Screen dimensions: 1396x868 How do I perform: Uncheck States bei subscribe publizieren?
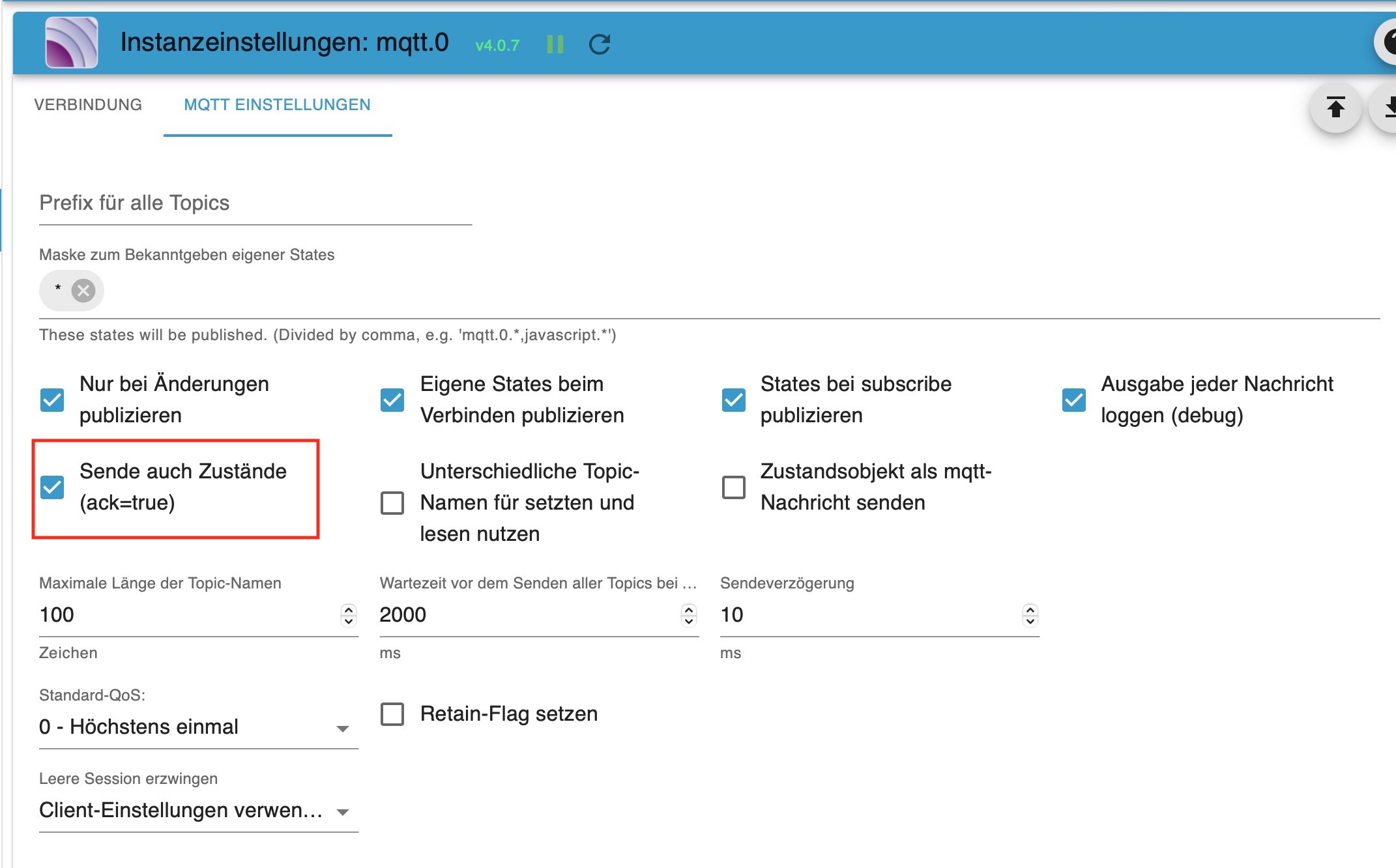(x=734, y=400)
